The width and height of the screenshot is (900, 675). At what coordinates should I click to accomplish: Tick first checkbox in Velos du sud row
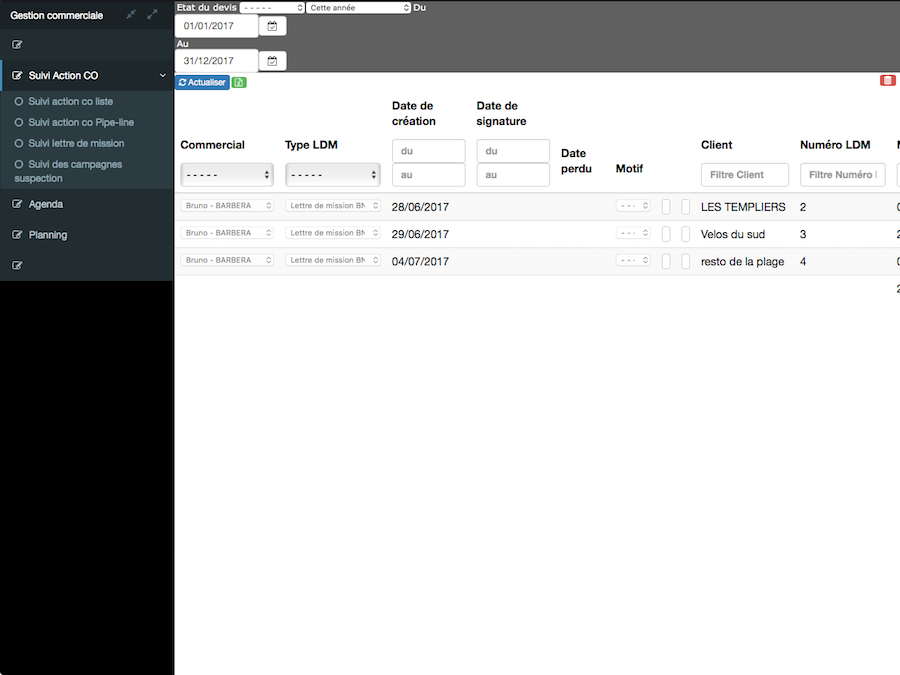[x=666, y=234]
